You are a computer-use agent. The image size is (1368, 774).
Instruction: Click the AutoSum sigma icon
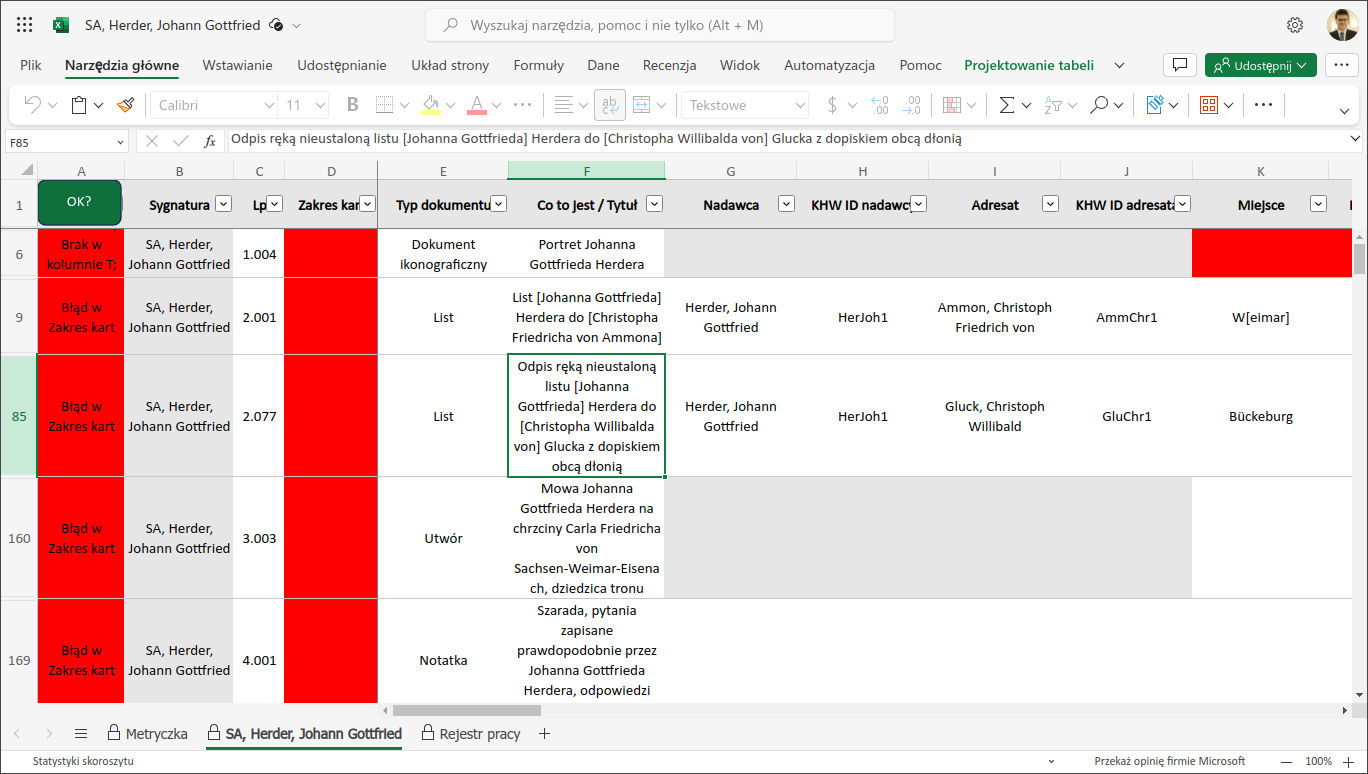pos(1006,105)
